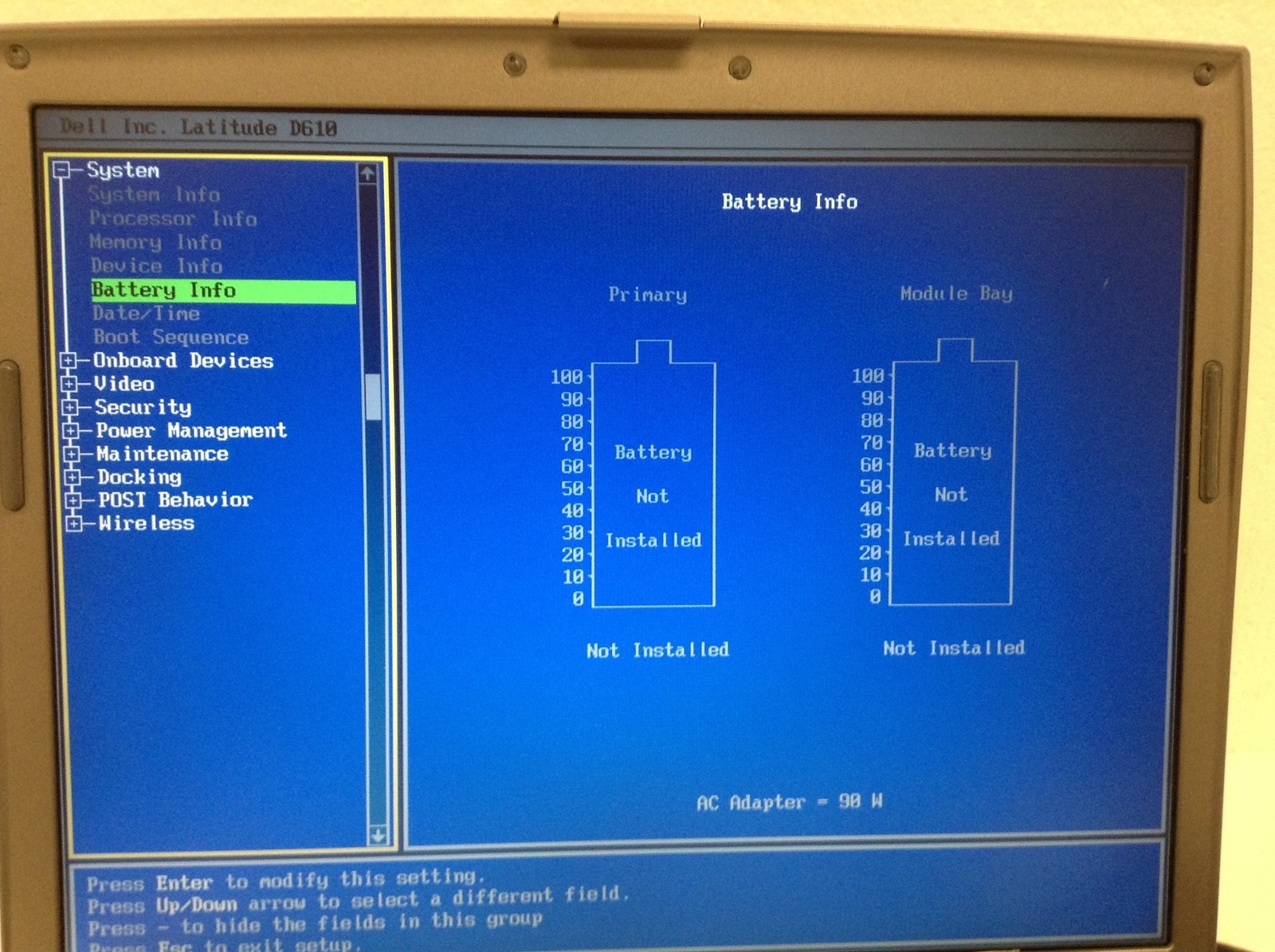Screen dimensions: 1275x952
Task: Expand the Video group
Action: 69,384
